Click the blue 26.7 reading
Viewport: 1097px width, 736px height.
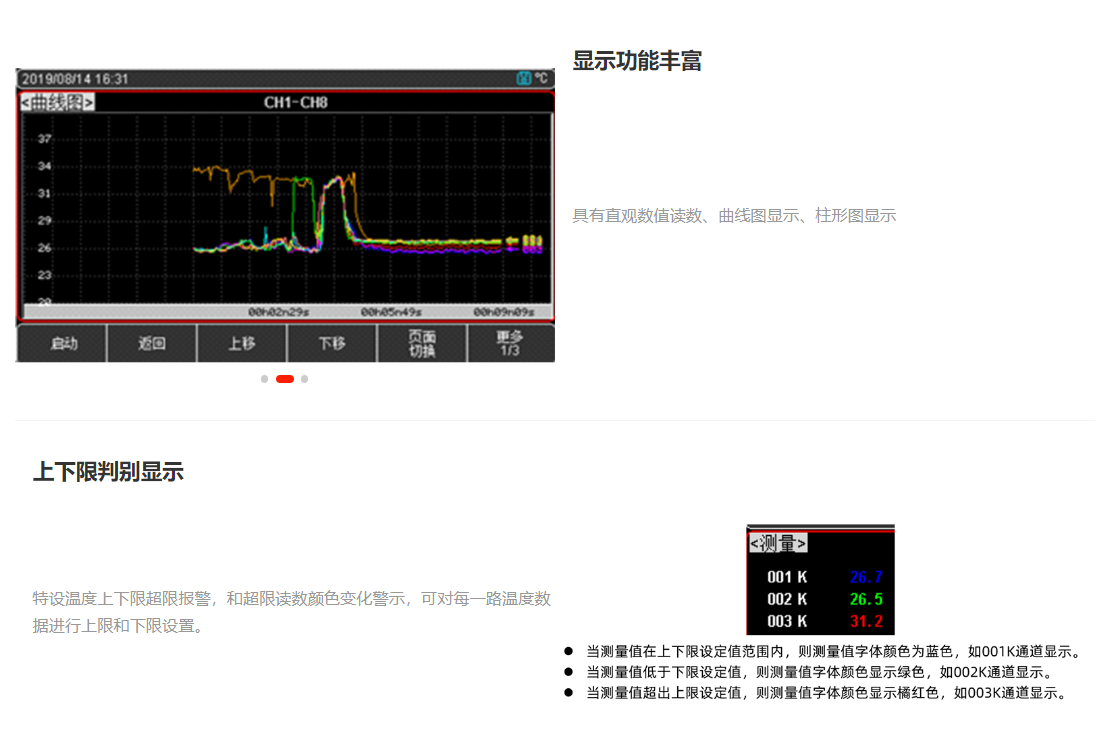(866, 577)
